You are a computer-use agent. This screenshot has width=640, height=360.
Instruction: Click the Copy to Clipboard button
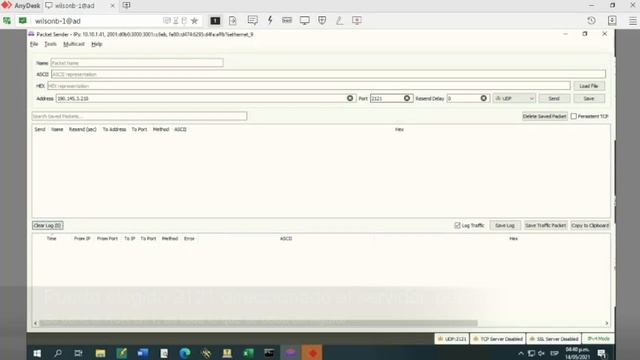pyautogui.click(x=590, y=225)
